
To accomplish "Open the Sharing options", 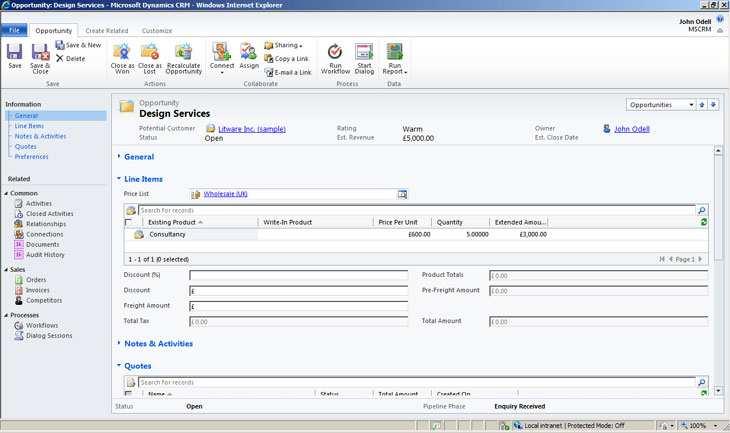I will point(283,45).
